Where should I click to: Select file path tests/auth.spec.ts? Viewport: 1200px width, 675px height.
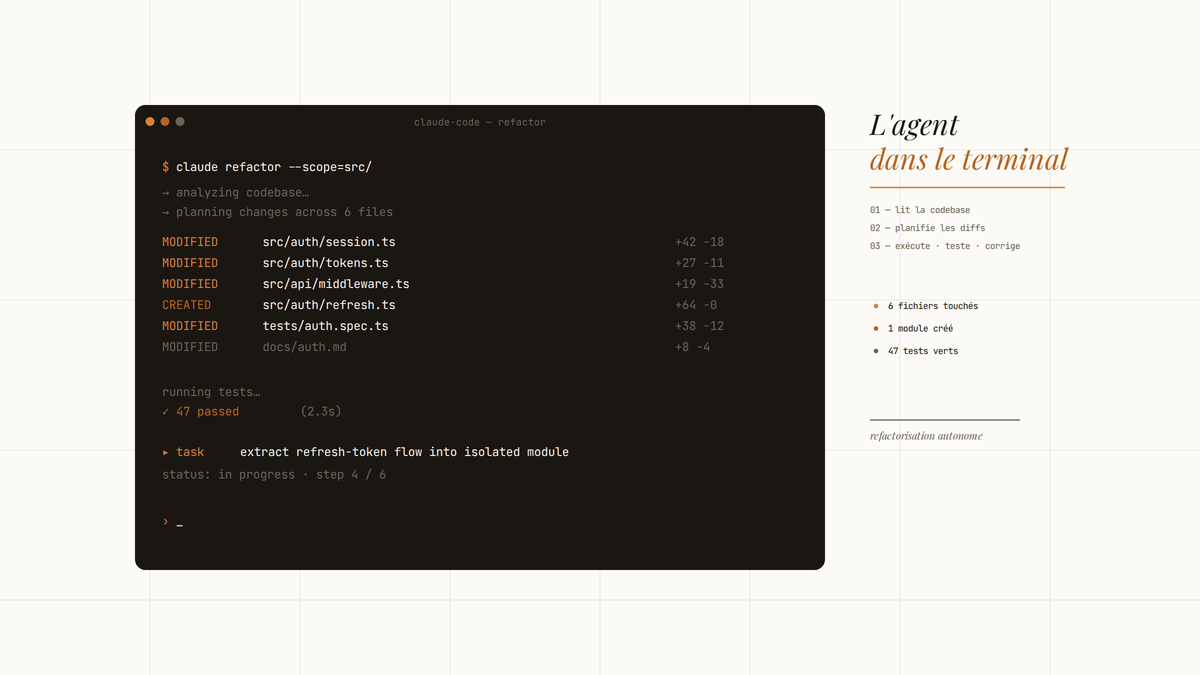point(326,326)
